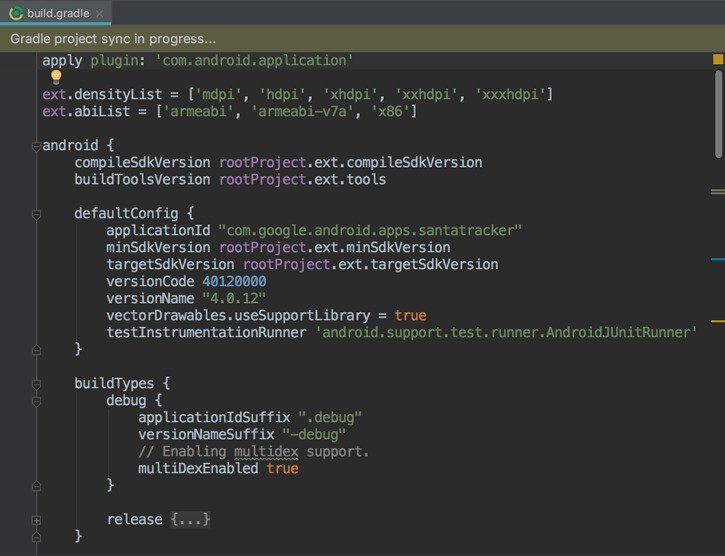The height and width of the screenshot is (556, 725).
Task: Close the build.gradle editor tab
Action: [98, 13]
